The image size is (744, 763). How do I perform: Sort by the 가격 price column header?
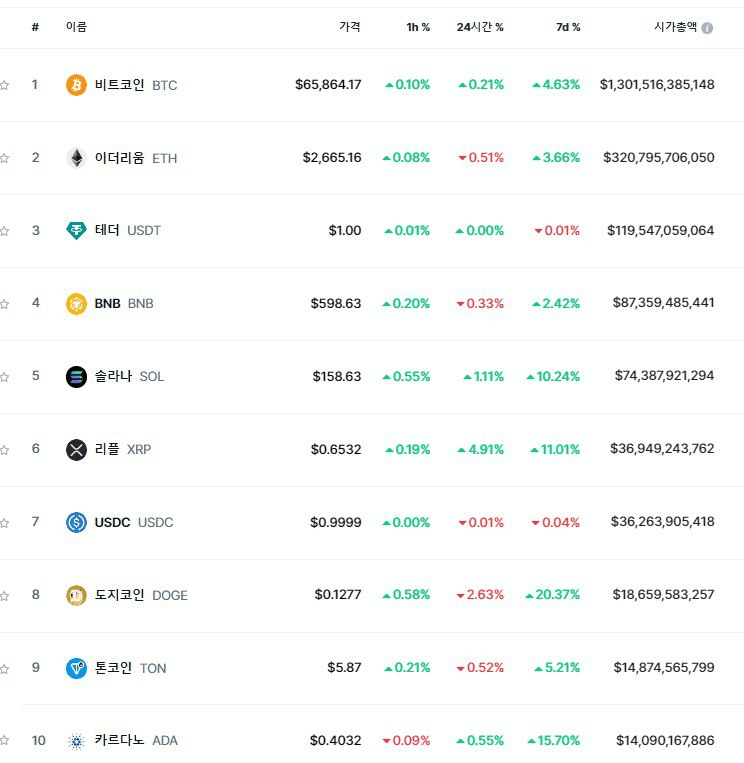(x=350, y=27)
